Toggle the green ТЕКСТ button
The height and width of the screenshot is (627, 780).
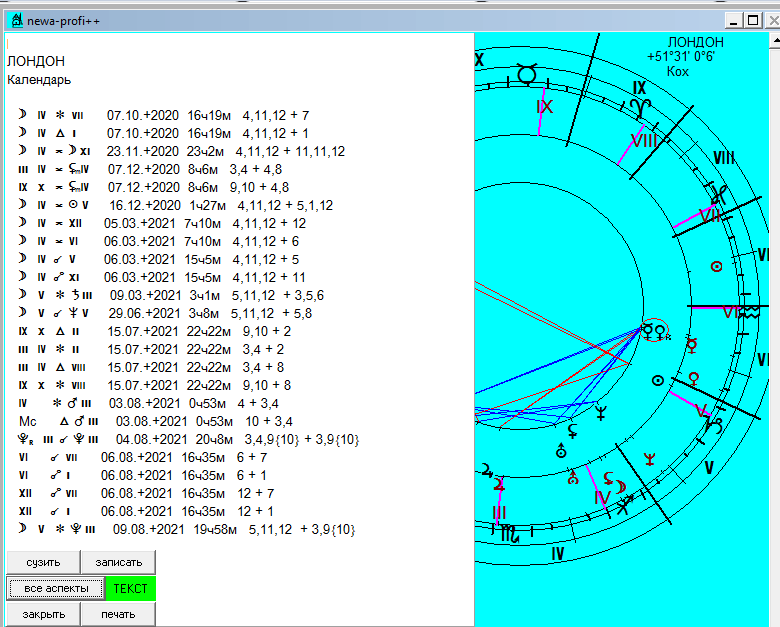pyautogui.click(x=129, y=588)
